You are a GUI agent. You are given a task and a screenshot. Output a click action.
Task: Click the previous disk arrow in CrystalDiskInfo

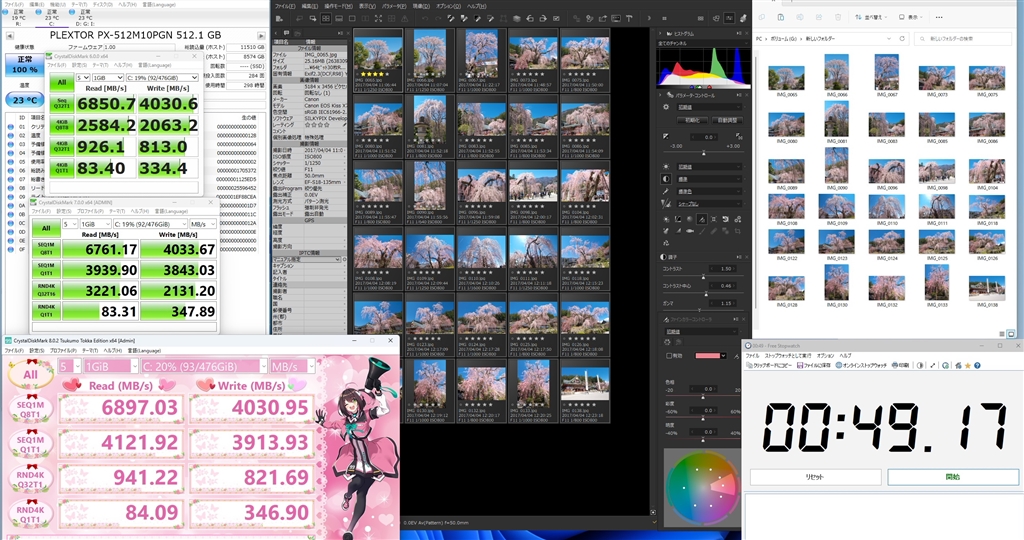click(10, 35)
